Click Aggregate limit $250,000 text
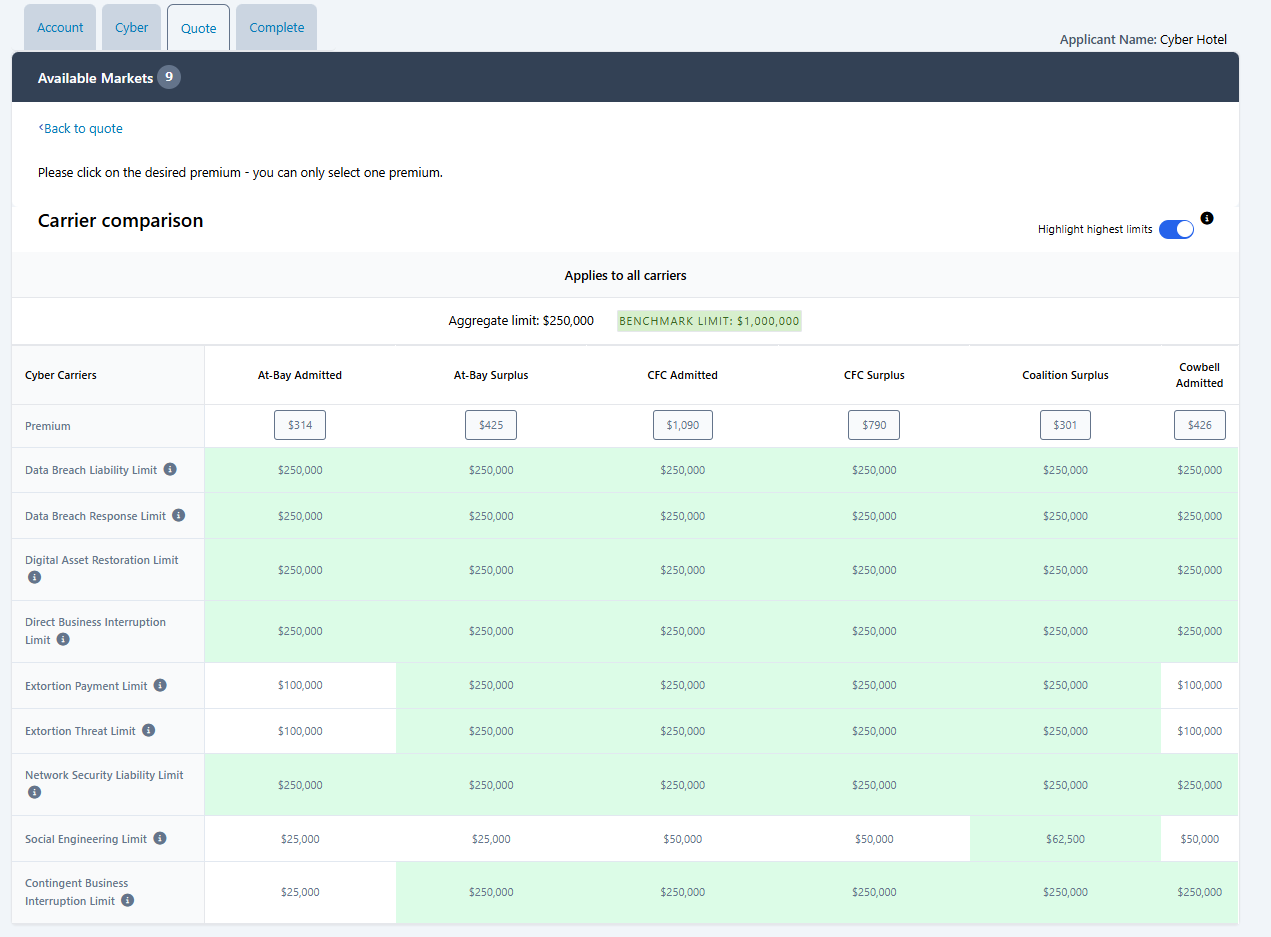Viewport: 1271px width, 937px height. [x=521, y=321]
